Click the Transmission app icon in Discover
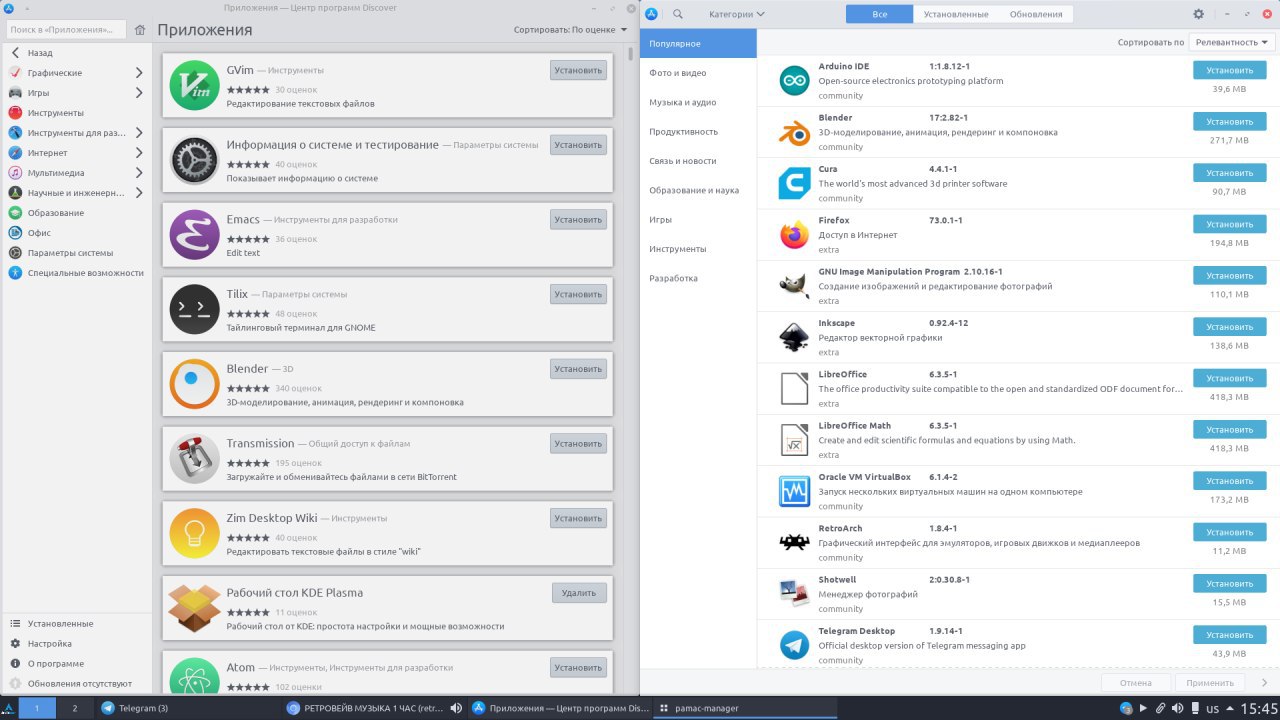This screenshot has width=1280, height=720. click(x=194, y=458)
